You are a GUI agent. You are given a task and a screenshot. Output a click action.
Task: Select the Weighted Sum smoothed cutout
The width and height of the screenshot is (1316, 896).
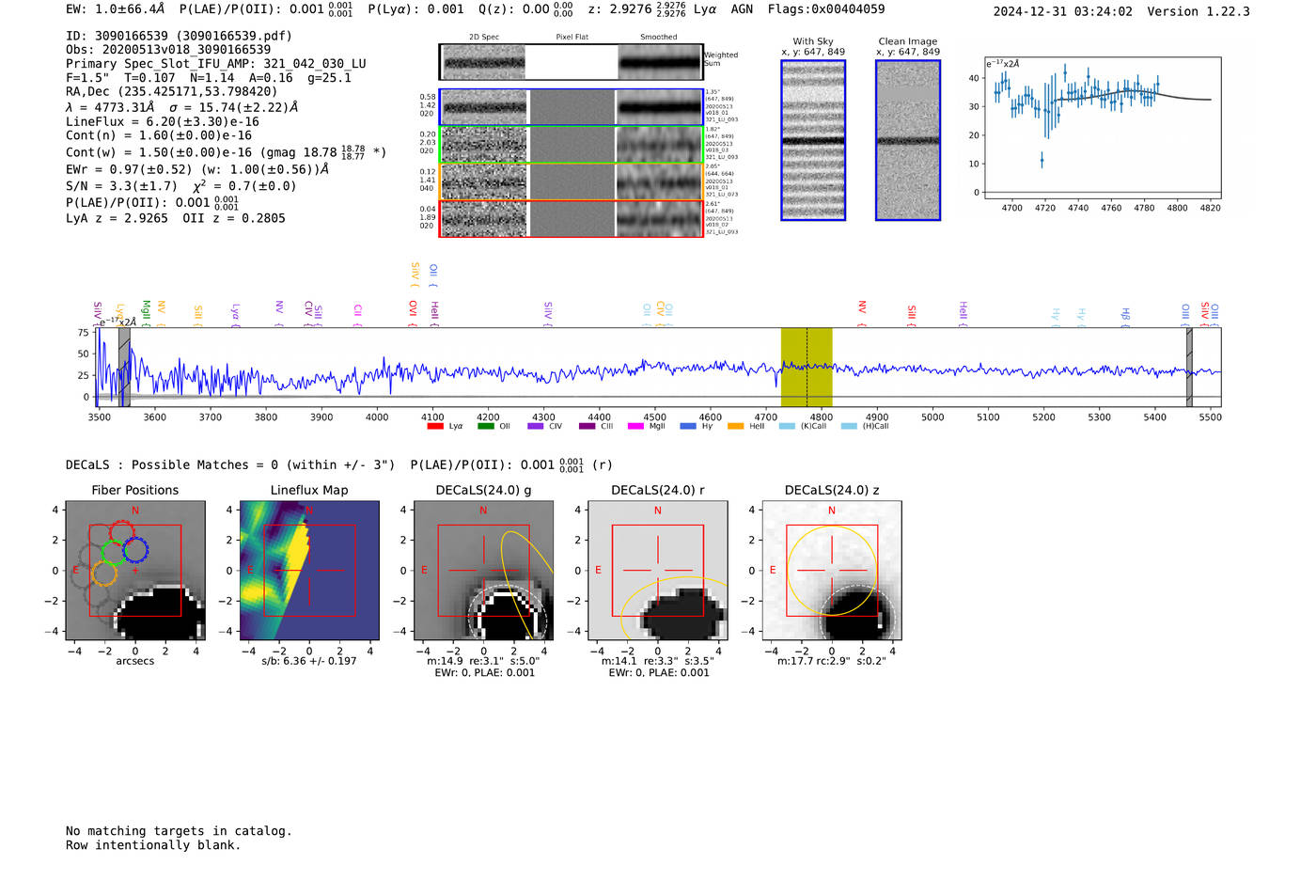pyautogui.click(x=659, y=63)
